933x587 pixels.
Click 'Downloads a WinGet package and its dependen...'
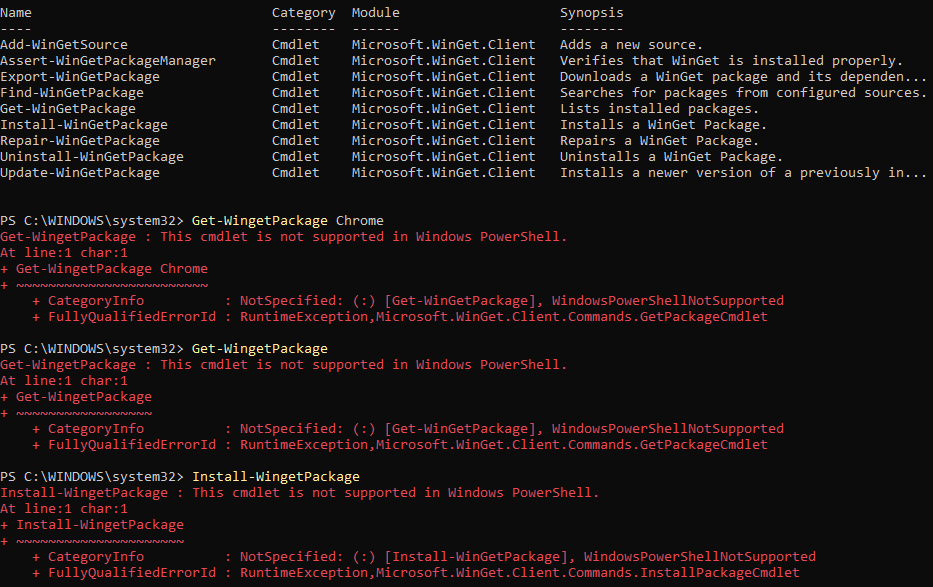[743, 77]
